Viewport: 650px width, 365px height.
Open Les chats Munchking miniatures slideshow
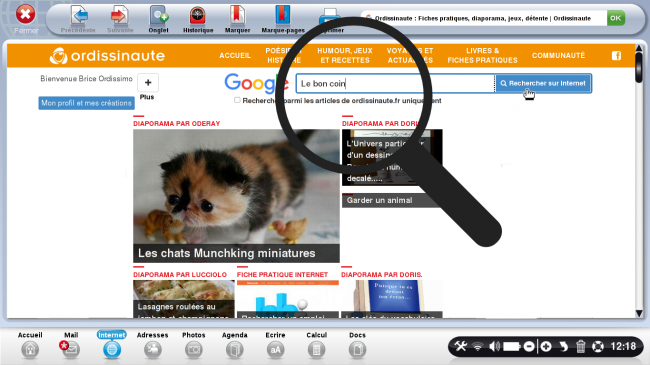[x=236, y=196]
